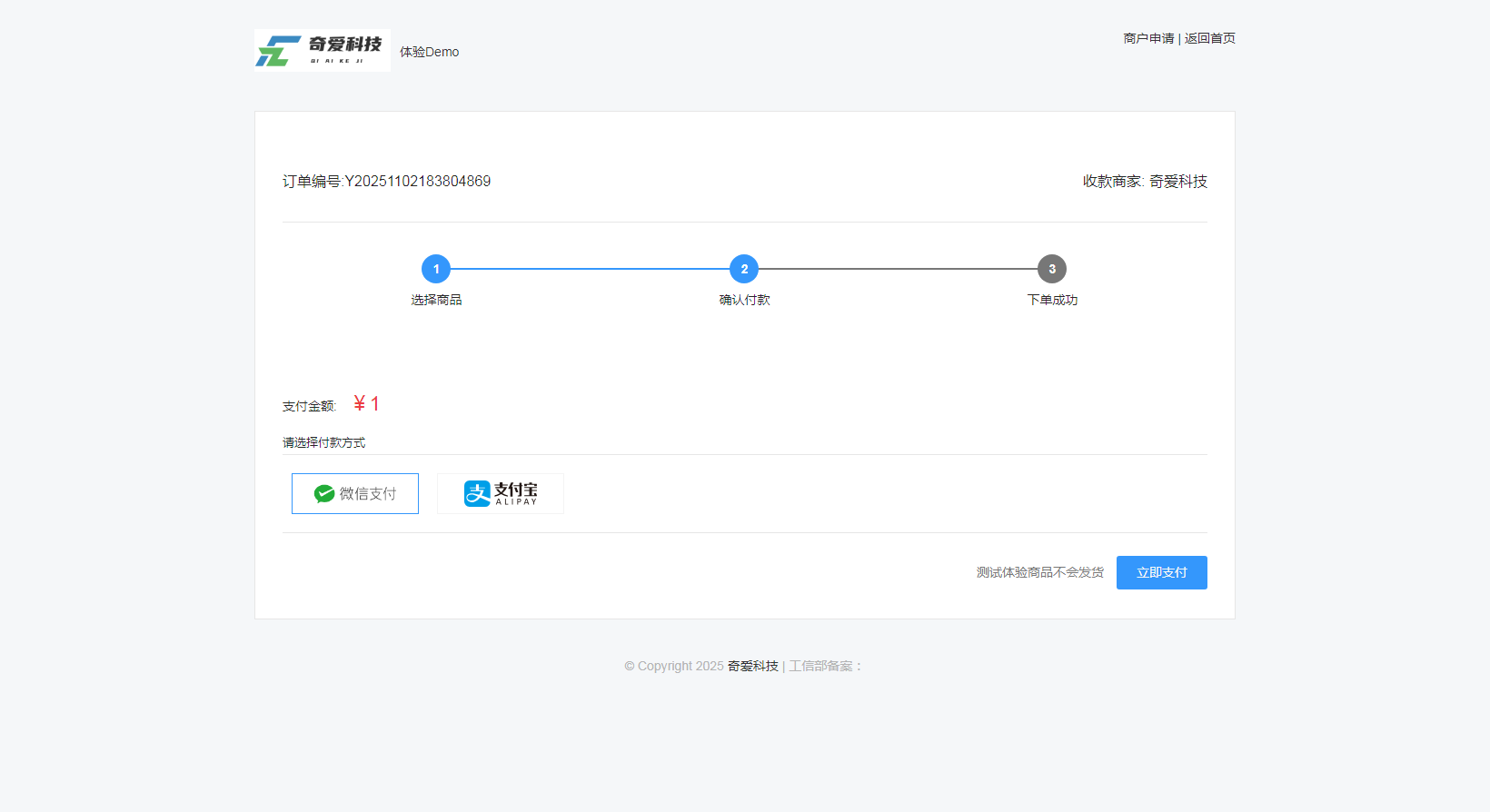Click the step 2 circle icon
The height and width of the screenshot is (812, 1490).
(x=744, y=269)
